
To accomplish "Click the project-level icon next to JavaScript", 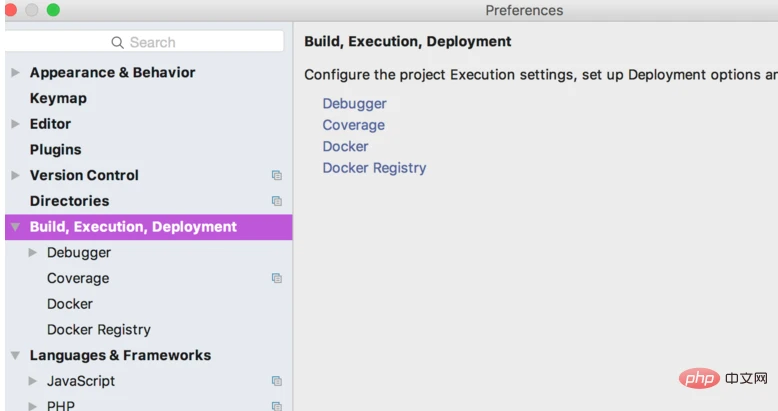I will click(x=277, y=382).
